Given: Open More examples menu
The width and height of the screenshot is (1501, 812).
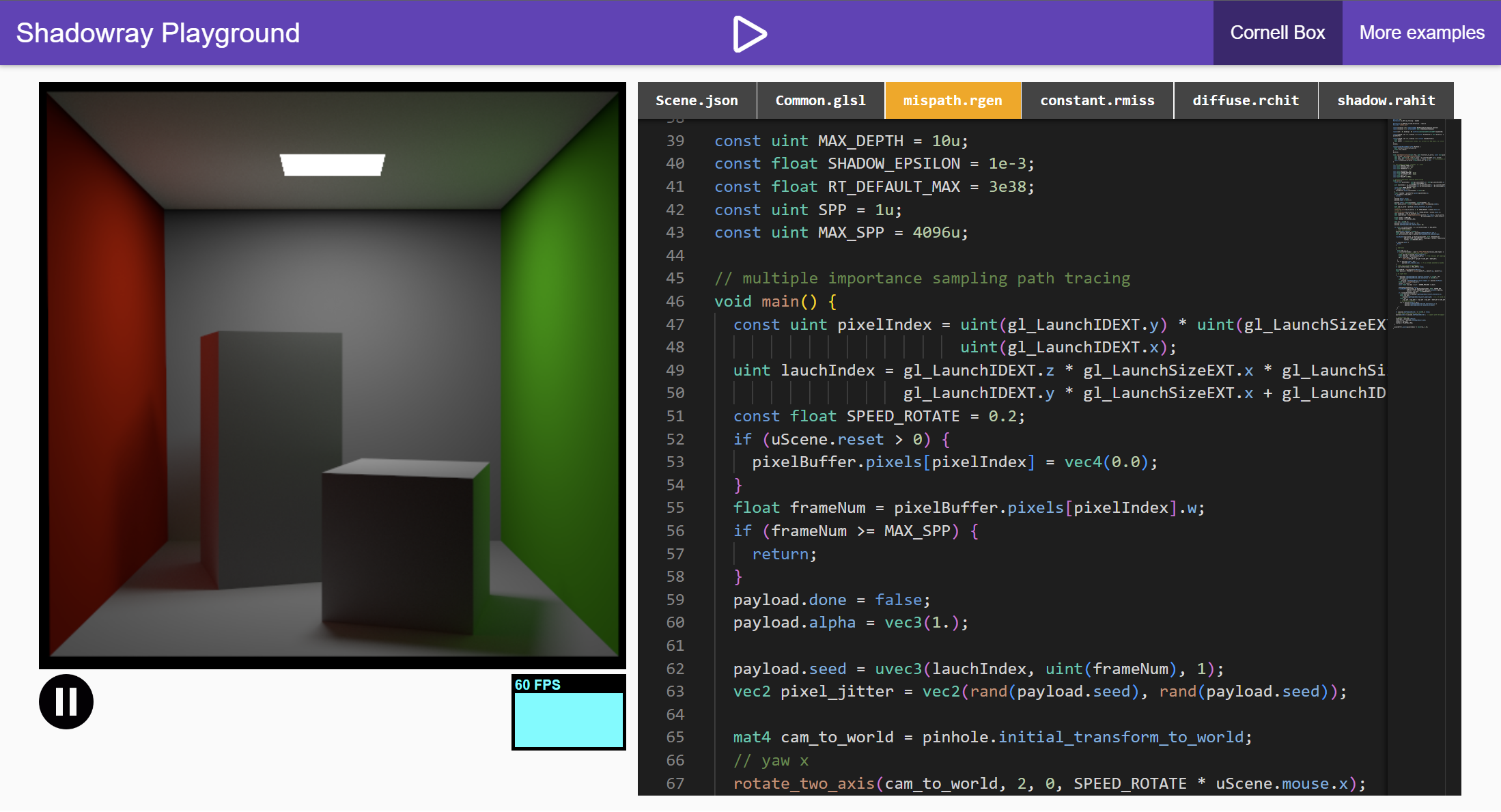Looking at the screenshot, I should coord(1421,33).
